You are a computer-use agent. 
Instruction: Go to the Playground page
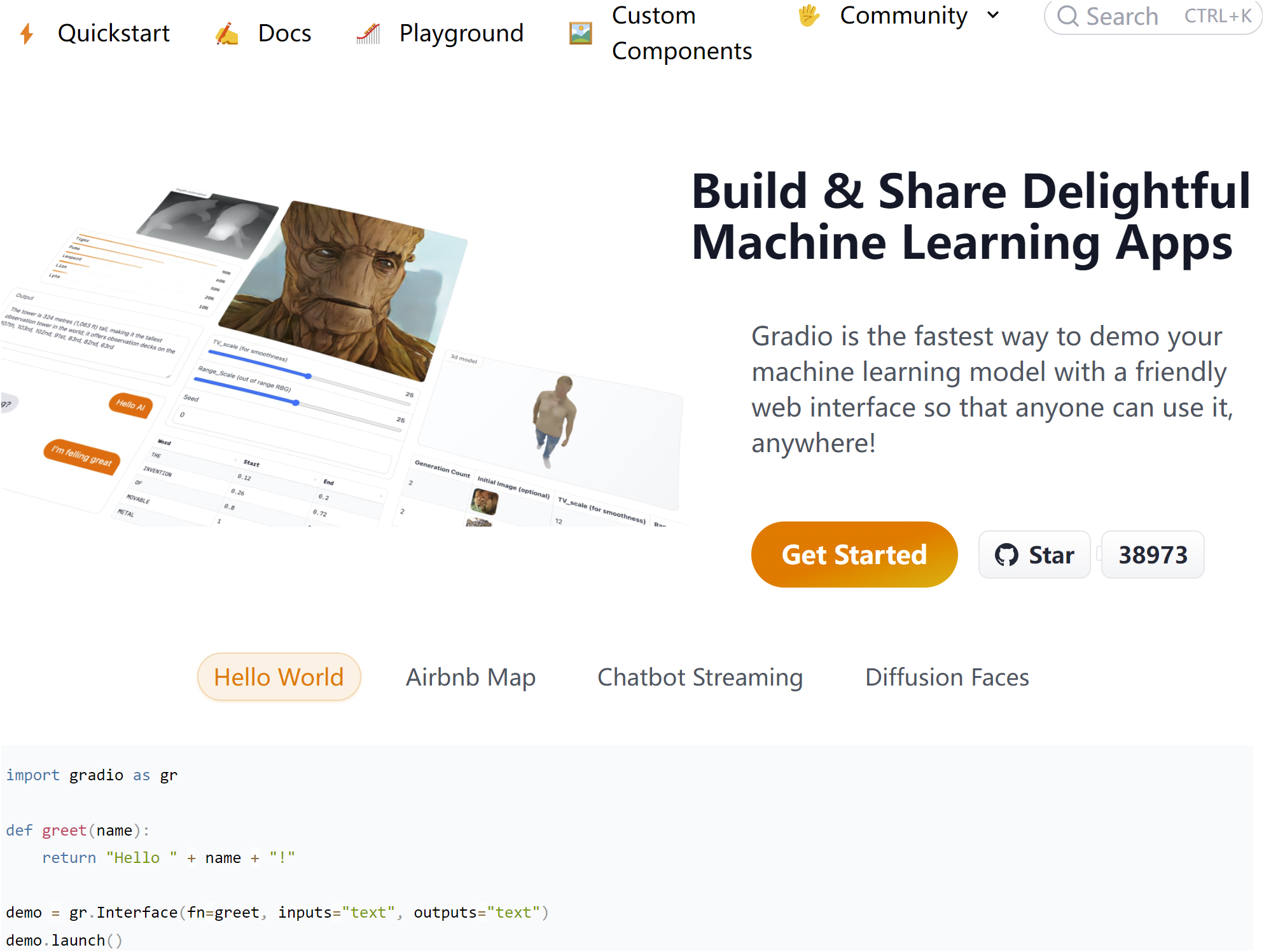click(461, 33)
